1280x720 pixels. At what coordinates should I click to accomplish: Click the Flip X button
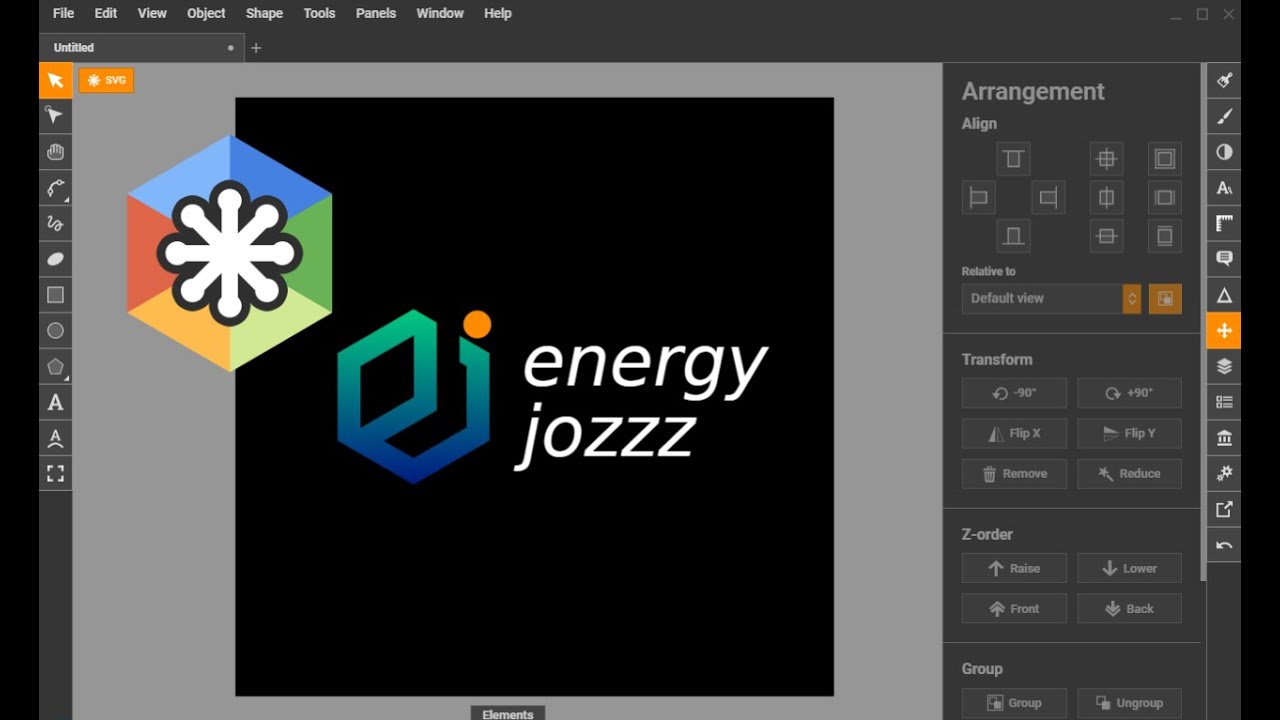tap(1014, 433)
